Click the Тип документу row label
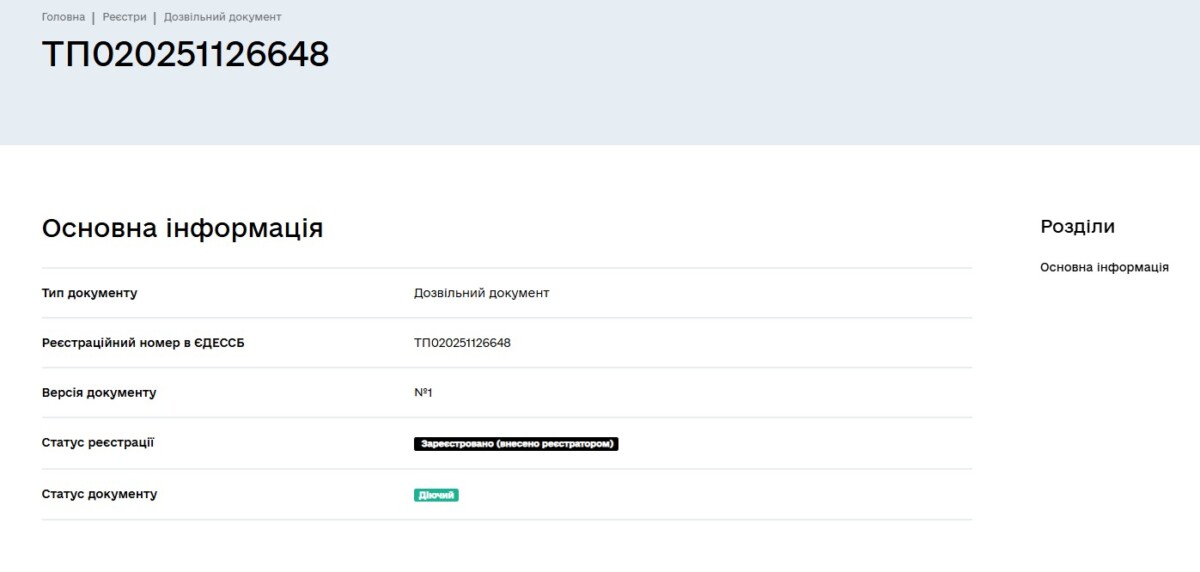The width and height of the screenshot is (1200, 572). point(89,293)
